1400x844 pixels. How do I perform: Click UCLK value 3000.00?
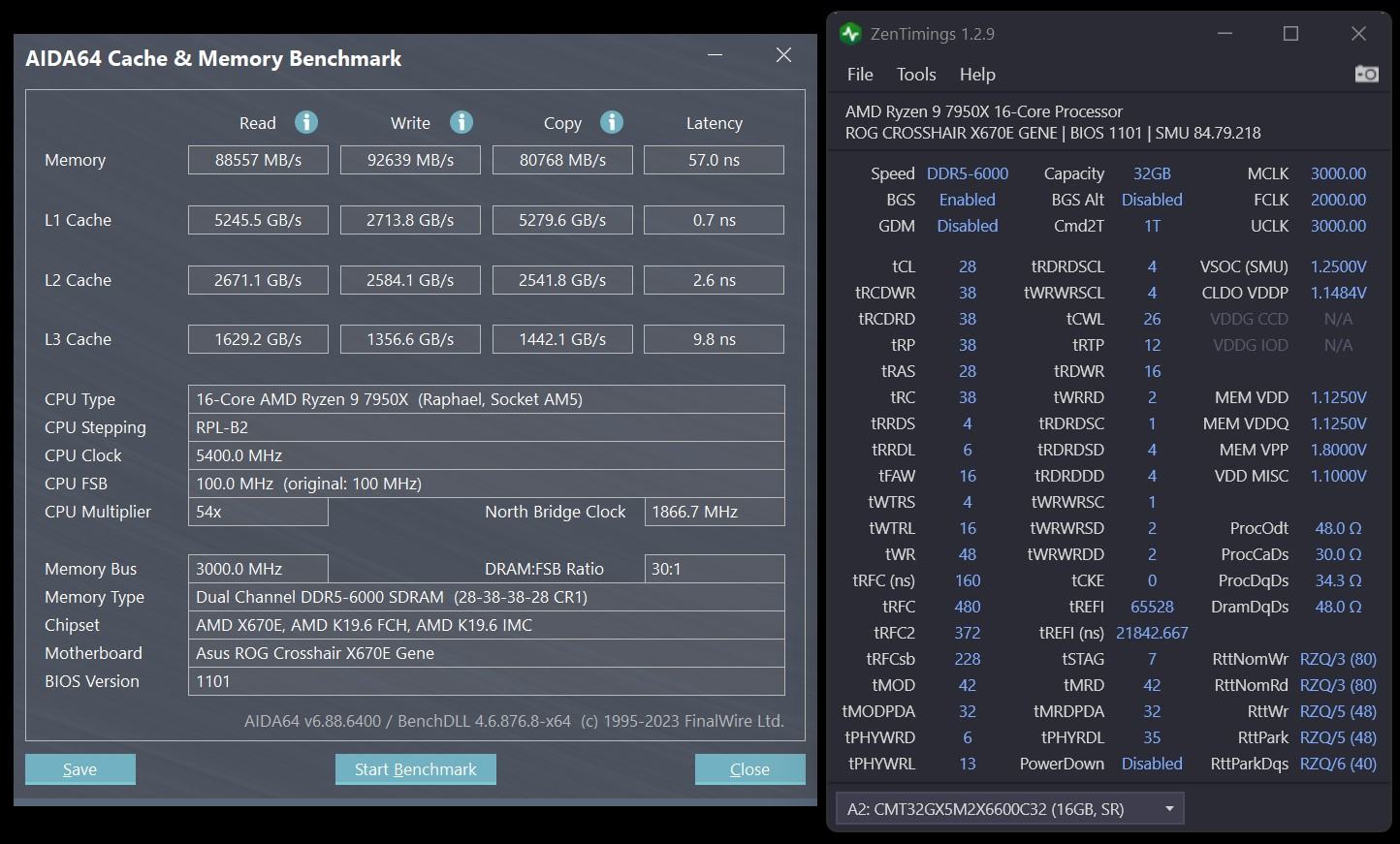coord(1338,226)
